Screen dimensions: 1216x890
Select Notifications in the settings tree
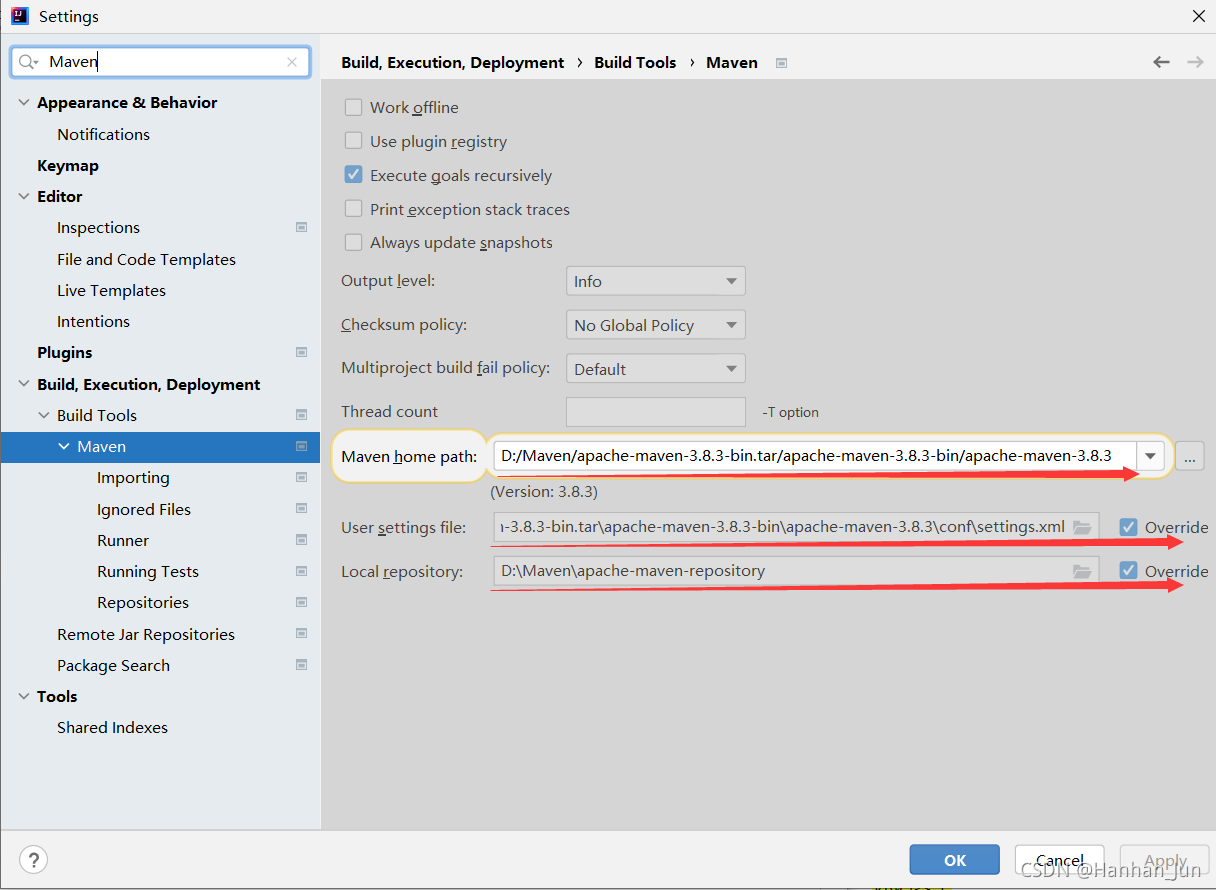click(103, 134)
